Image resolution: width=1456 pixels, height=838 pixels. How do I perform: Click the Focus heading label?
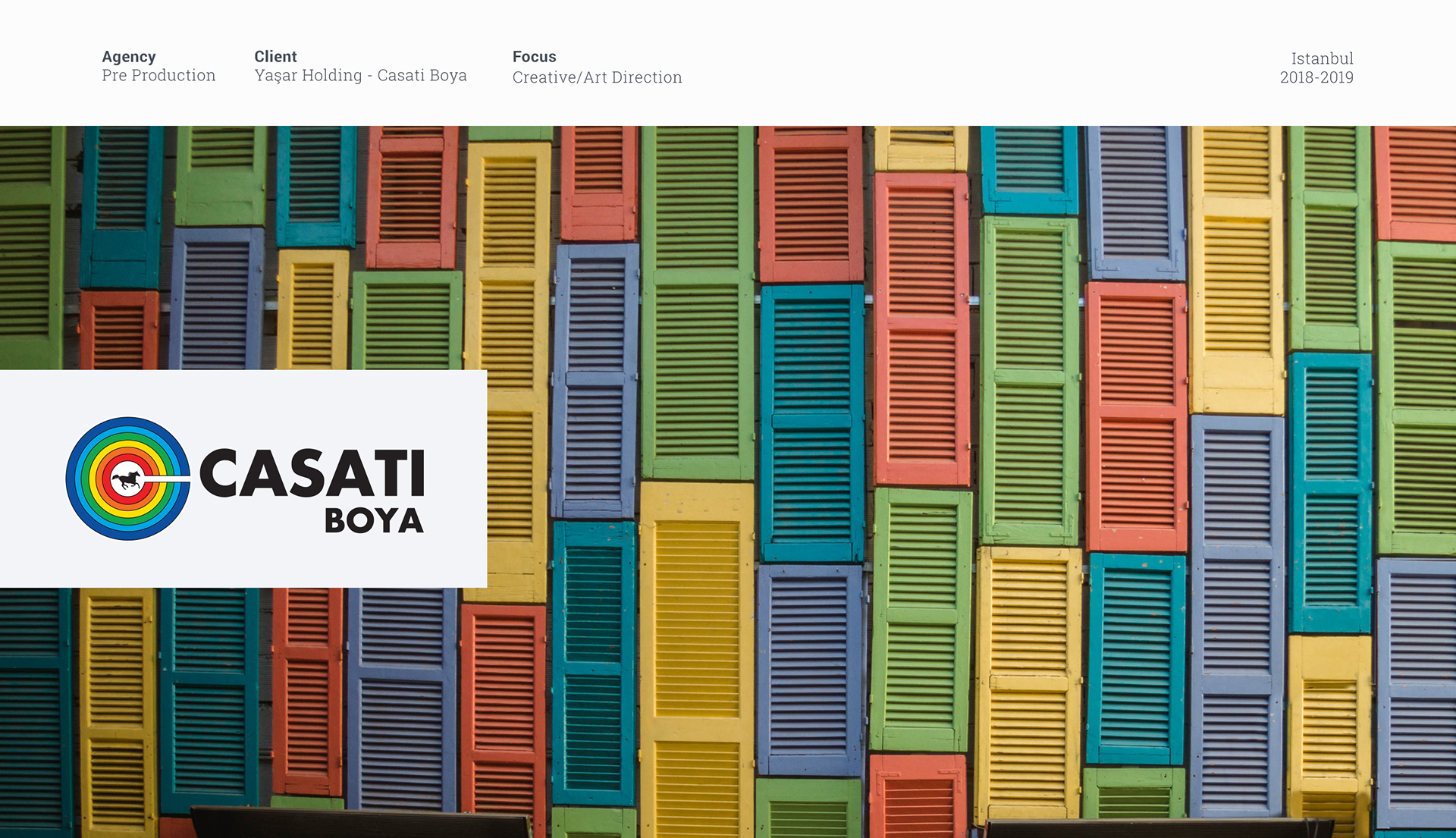tap(534, 57)
